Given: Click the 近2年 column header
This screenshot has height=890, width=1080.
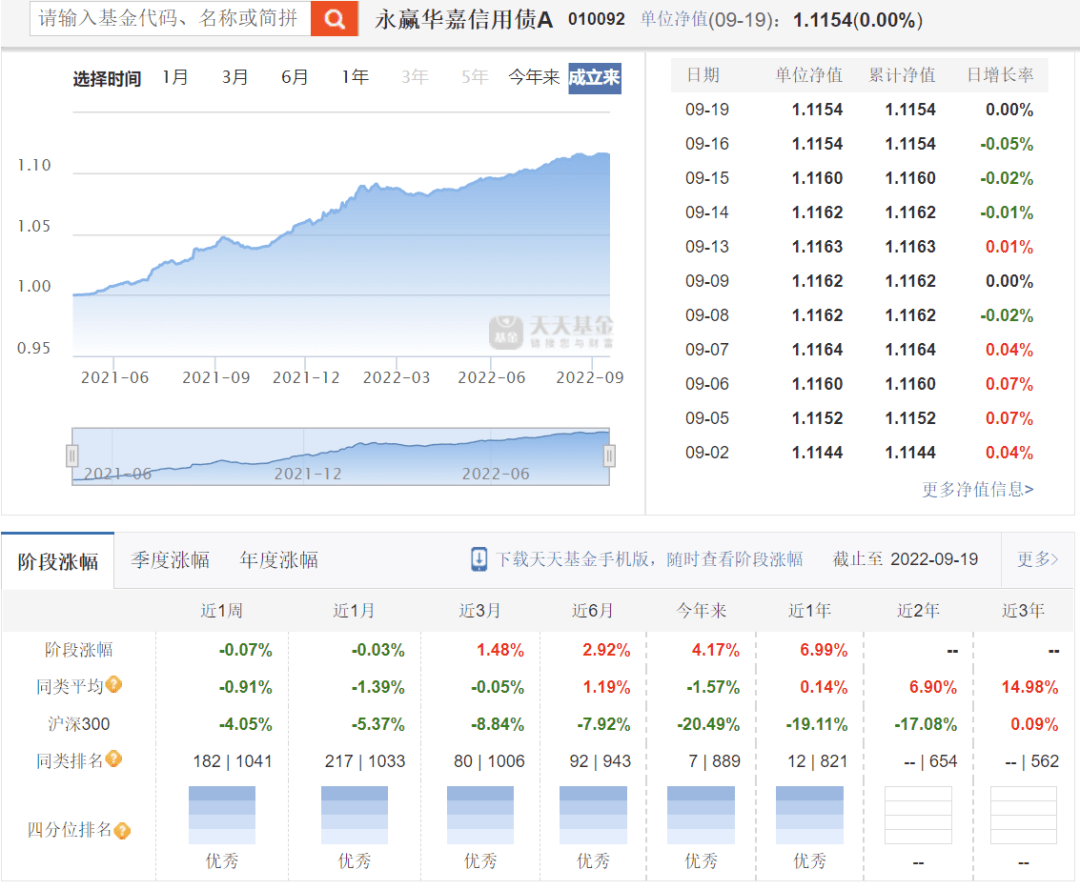Looking at the screenshot, I should (917, 610).
